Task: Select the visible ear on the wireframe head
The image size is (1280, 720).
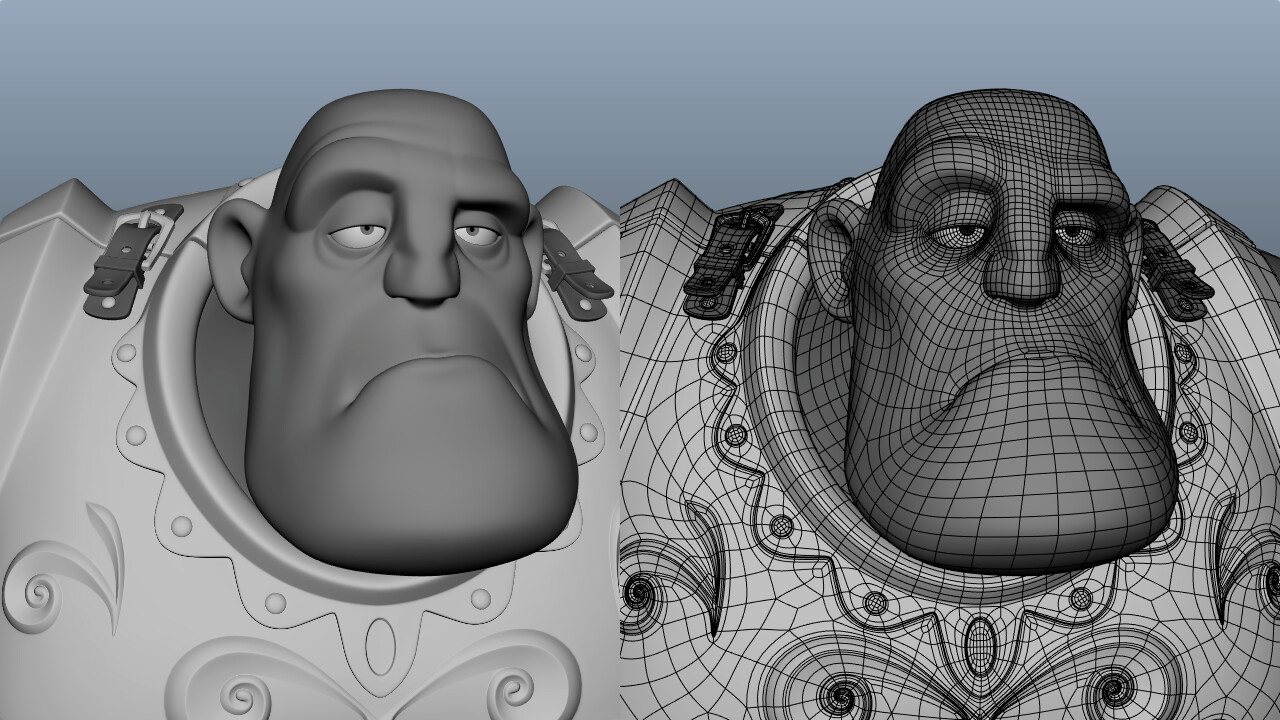Action: click(832, 260)
